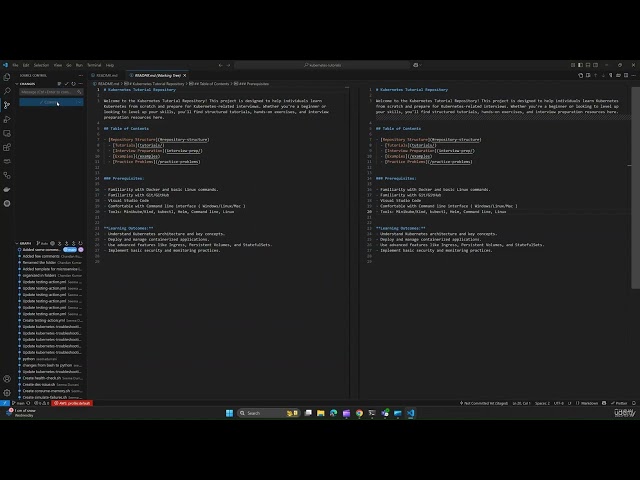This screenshot has width=640, height=480.
Task: Open the Terminal menu
Action: (x=94, y=65)
